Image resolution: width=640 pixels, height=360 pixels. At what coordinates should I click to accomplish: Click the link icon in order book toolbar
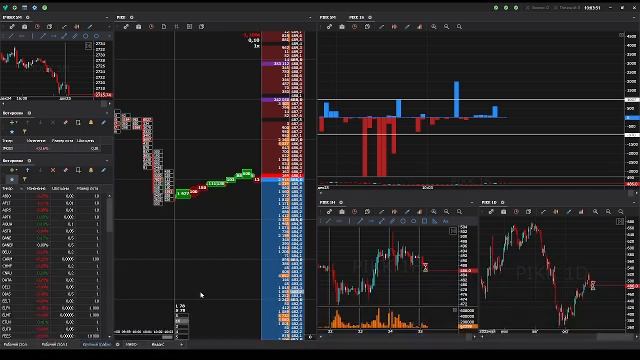tap(126, 27)
